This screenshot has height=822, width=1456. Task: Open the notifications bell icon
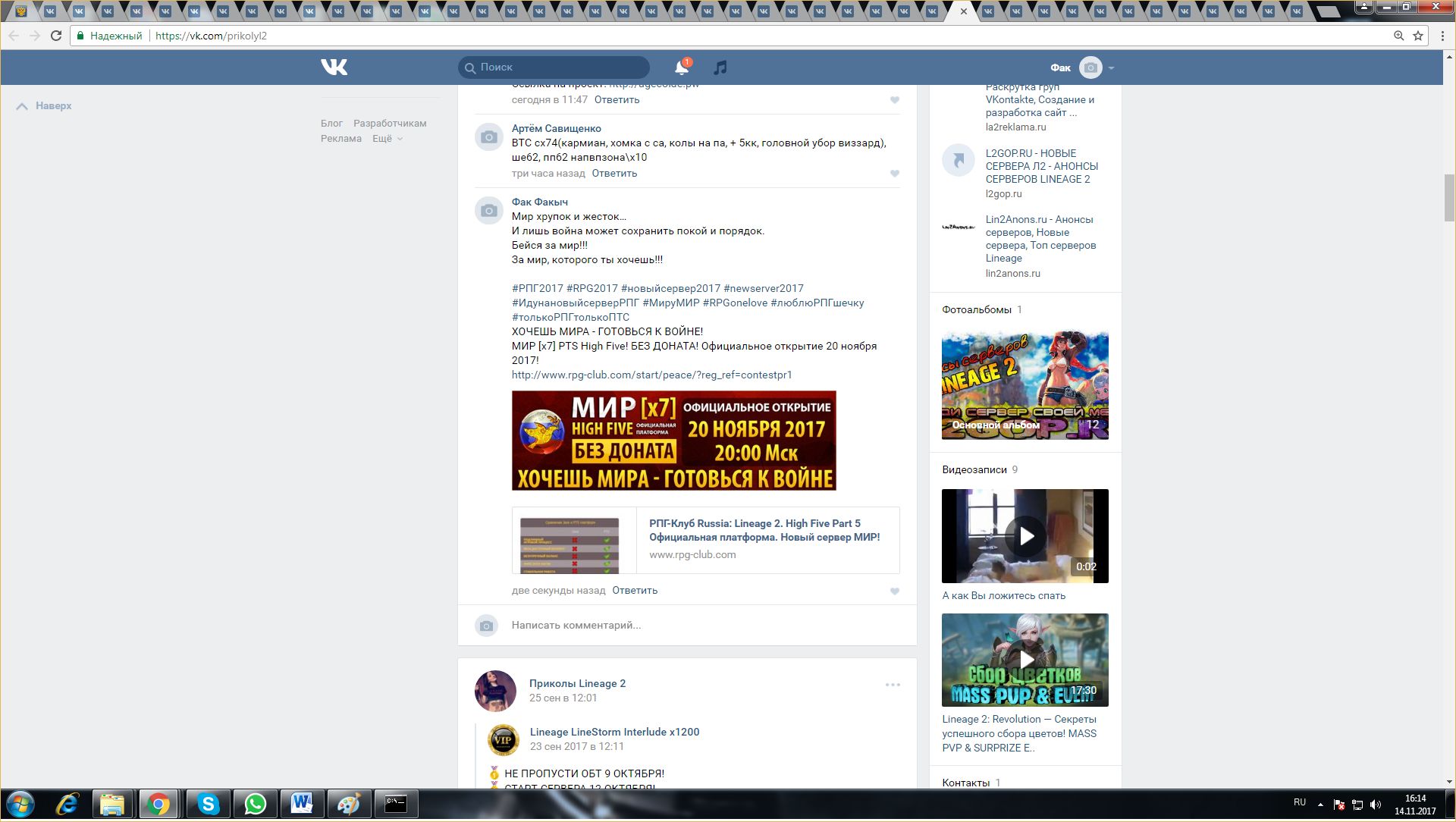coord(681,67)
